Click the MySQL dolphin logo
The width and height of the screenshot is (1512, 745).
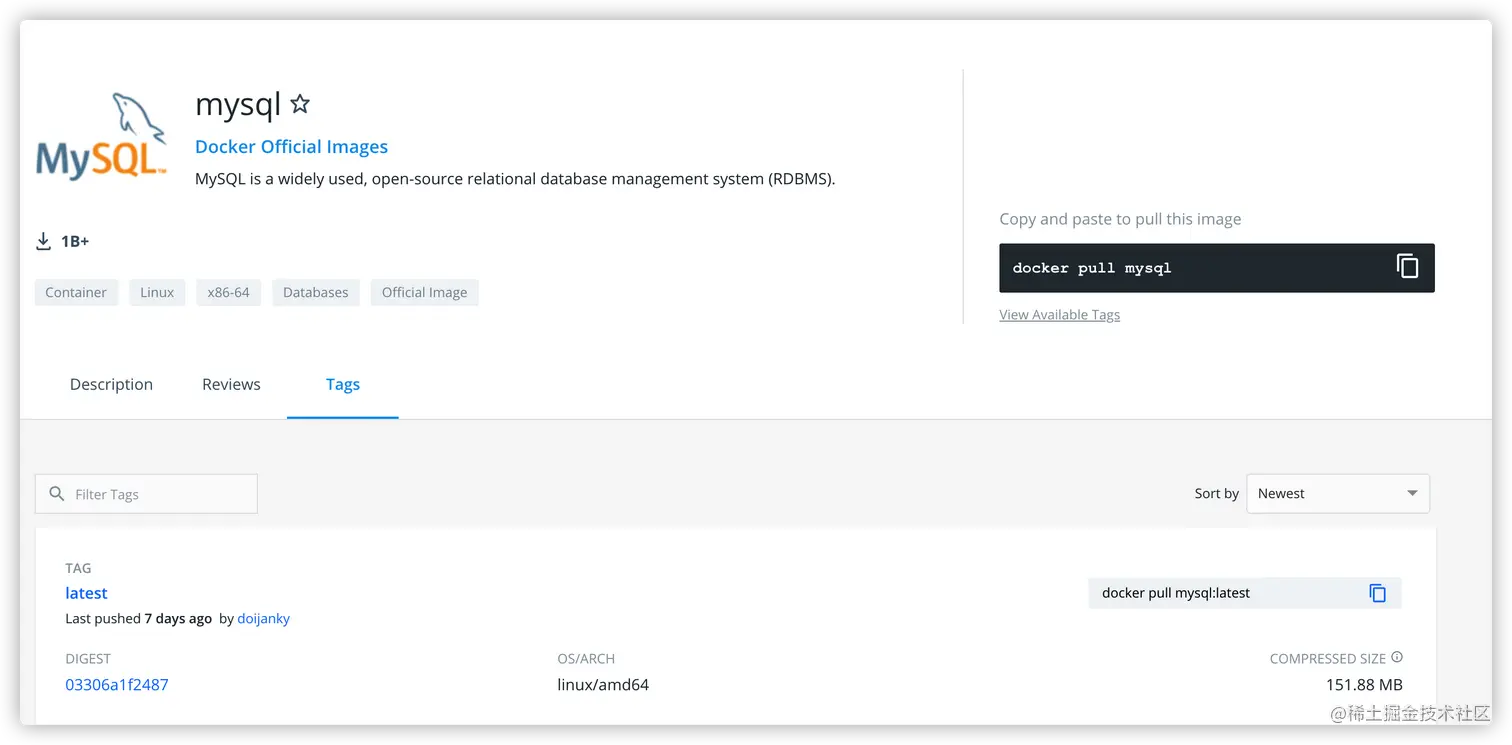tap(101, 137)
